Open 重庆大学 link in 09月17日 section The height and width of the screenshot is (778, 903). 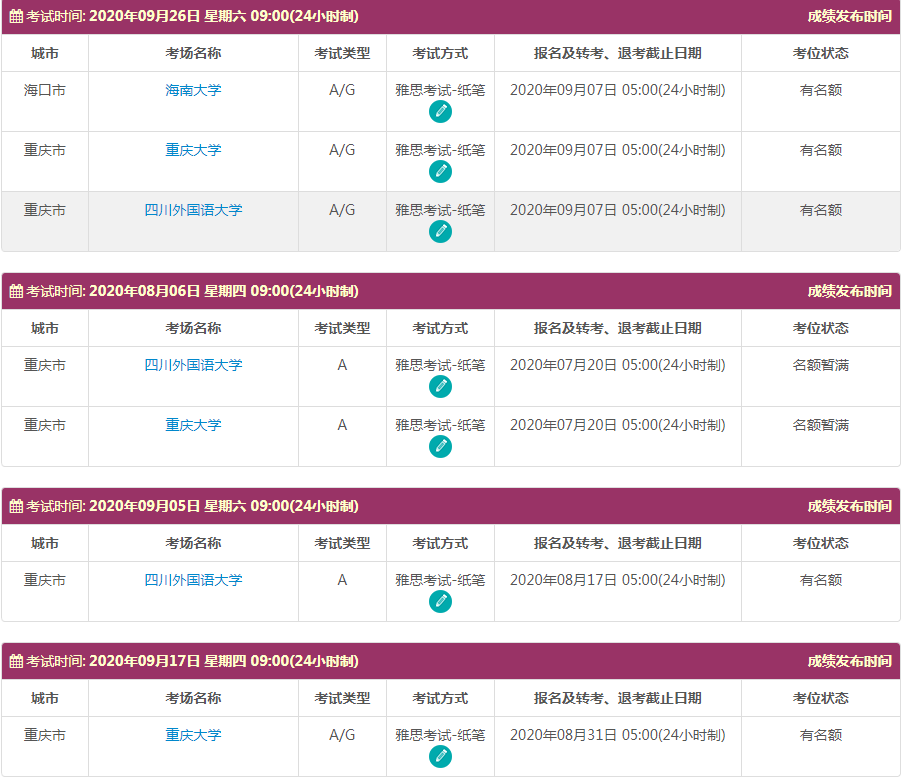click(193, 735)
